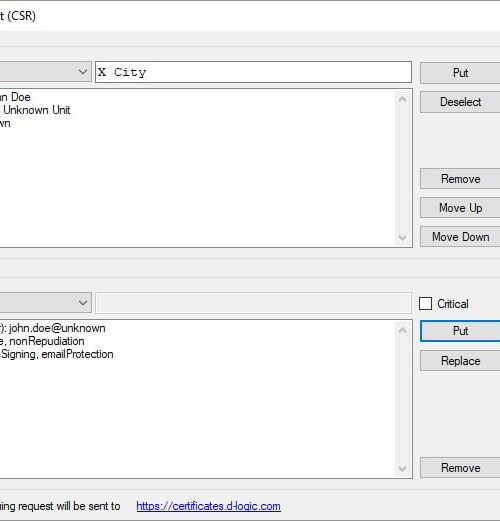Screen dimensions: 500x521
Task: Click the Put button below Critical
Action: 460,331
